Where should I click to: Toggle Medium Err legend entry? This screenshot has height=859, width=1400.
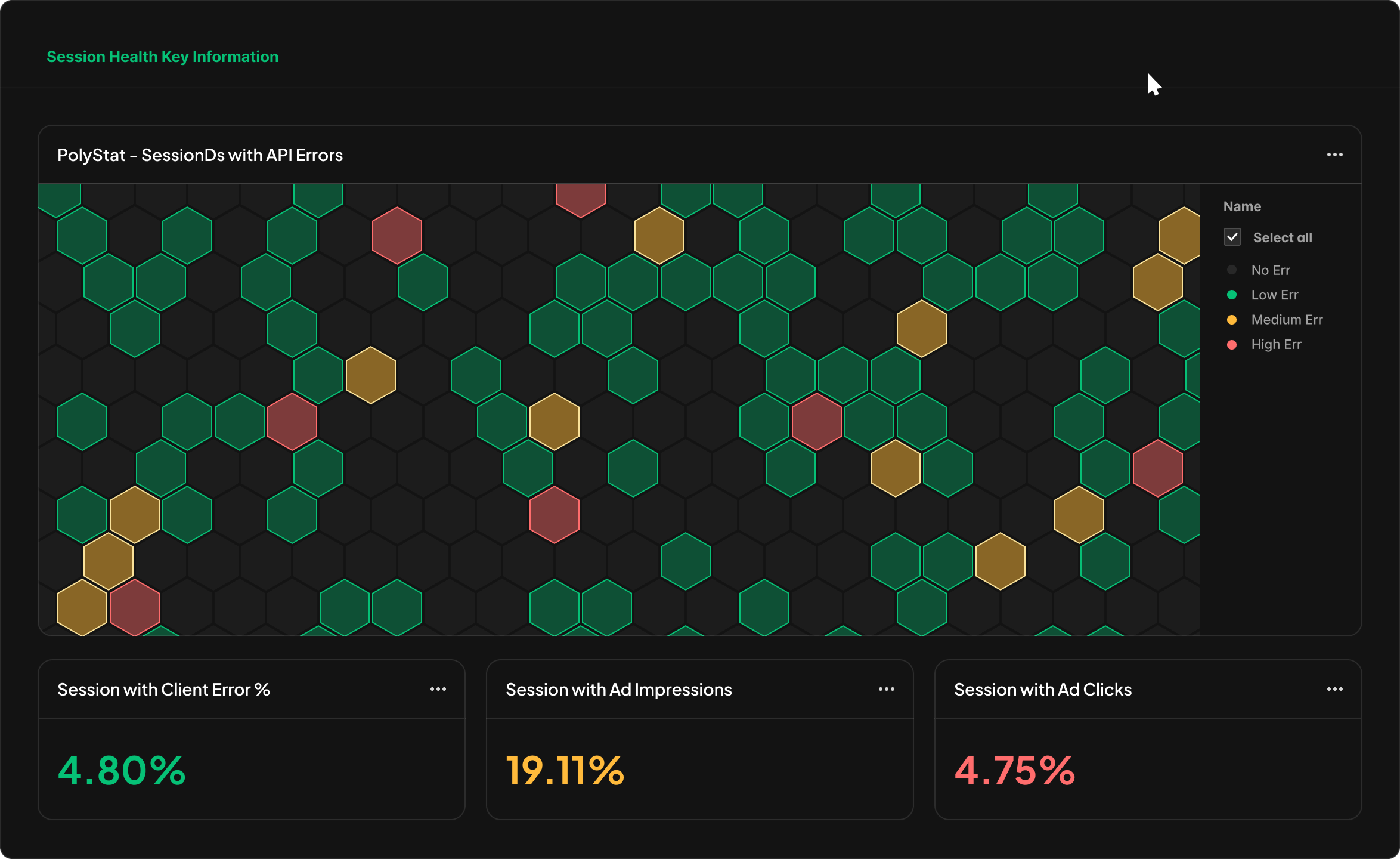[1286, 320]
